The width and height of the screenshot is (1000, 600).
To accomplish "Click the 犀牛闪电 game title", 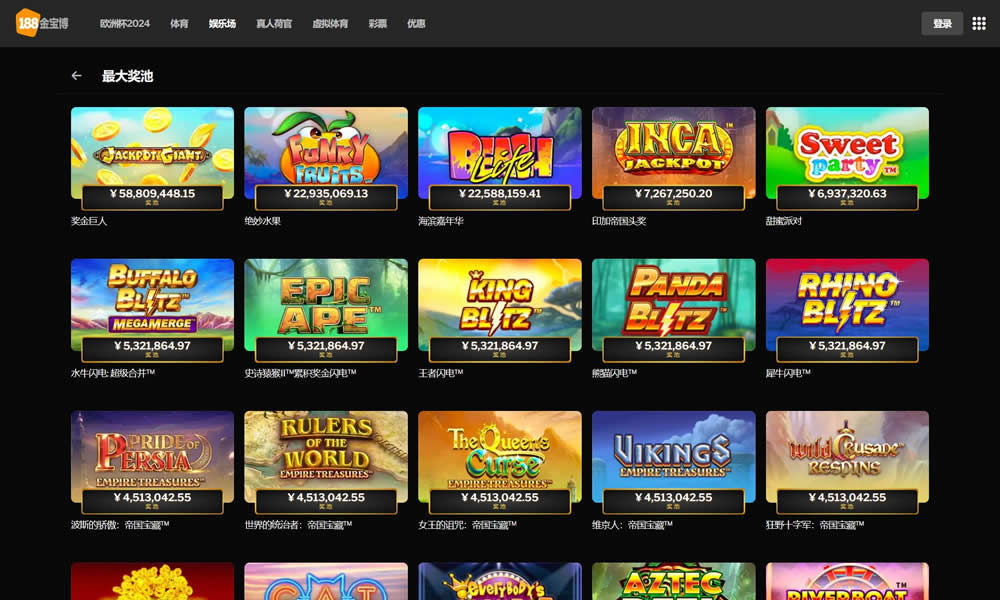I will coord(788,373).
